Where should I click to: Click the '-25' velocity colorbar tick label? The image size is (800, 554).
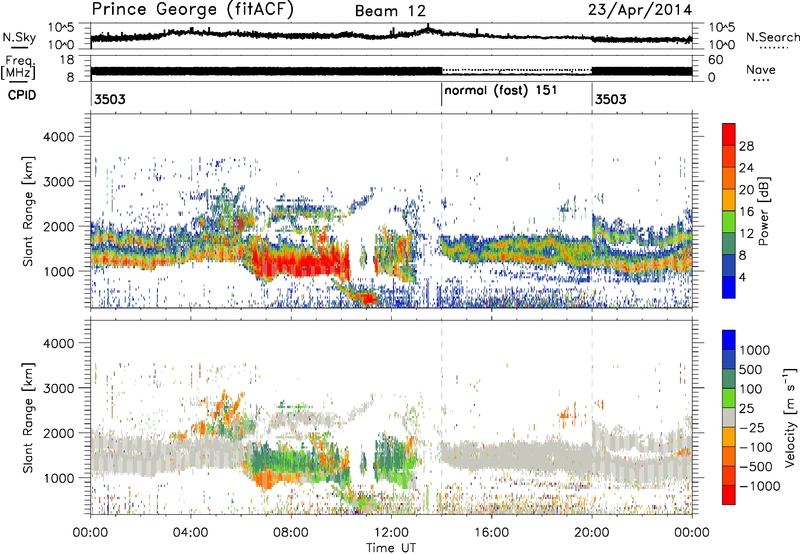[752, 427]
